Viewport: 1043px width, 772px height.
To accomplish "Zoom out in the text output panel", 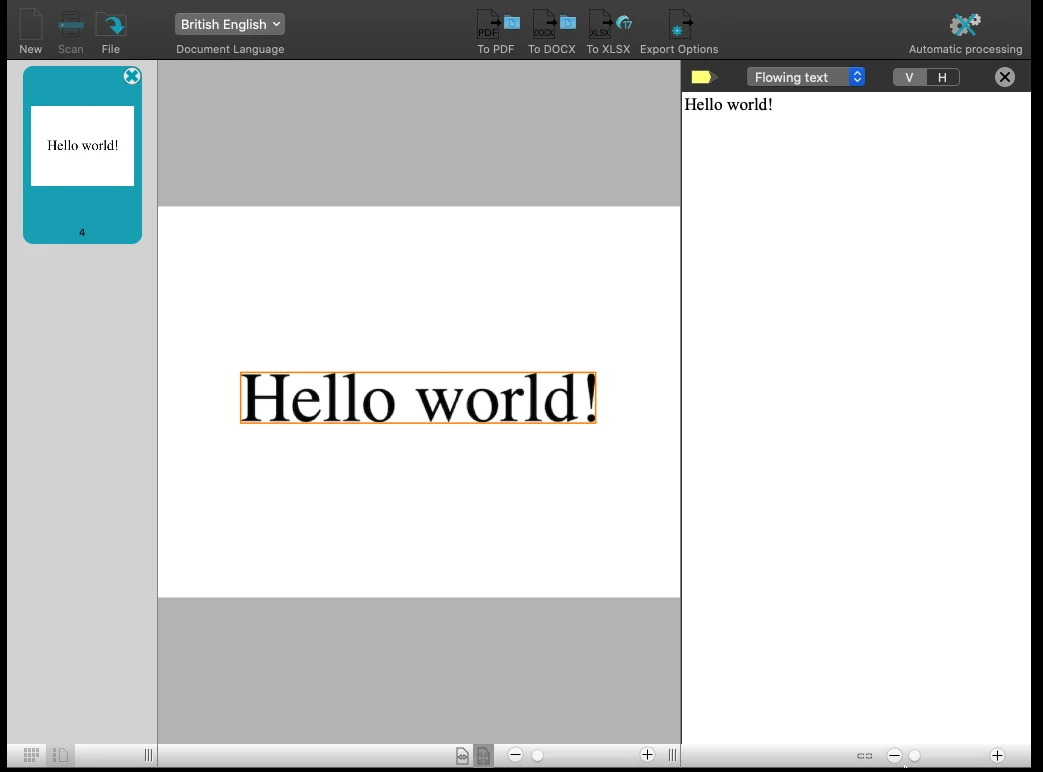I will point(894,756).
